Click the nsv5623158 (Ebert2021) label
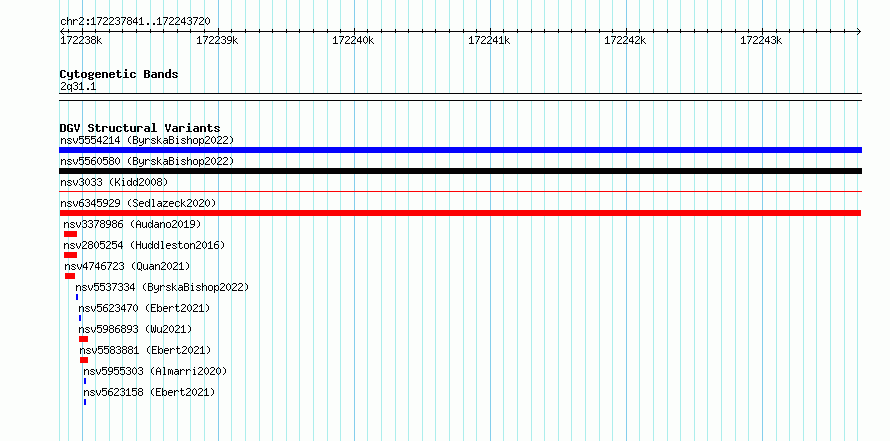This screenshot has height=441, width=890. click(149, 392)
